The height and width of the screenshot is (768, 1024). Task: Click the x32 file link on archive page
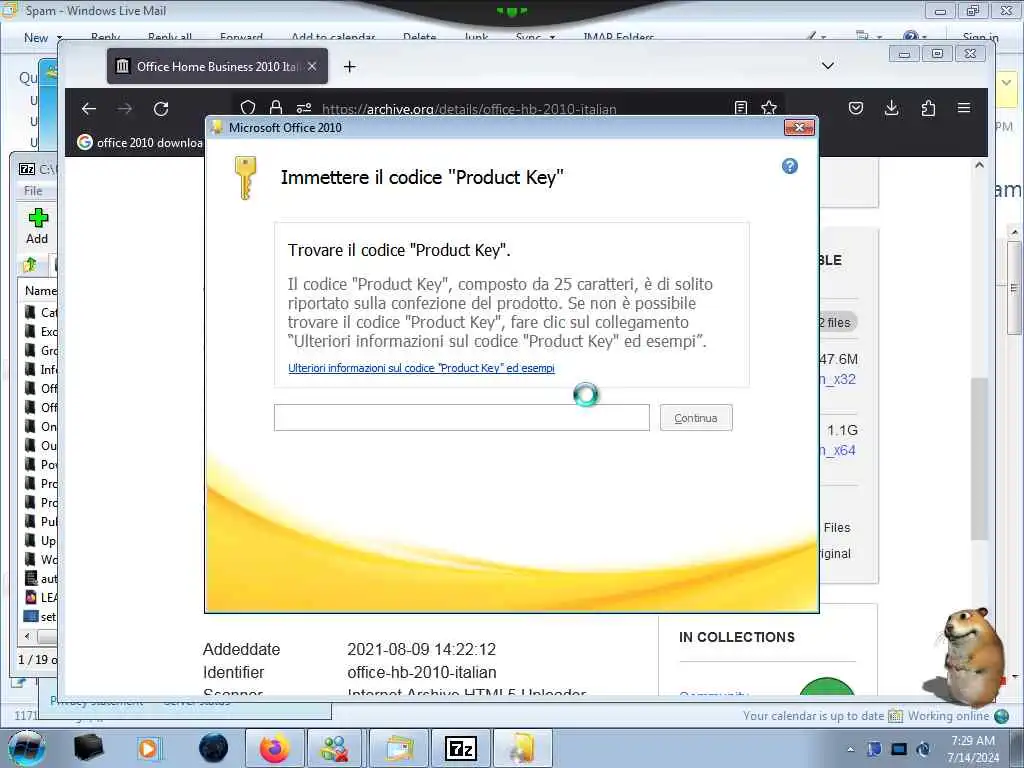pyautogui.click(x=838, y=379)
